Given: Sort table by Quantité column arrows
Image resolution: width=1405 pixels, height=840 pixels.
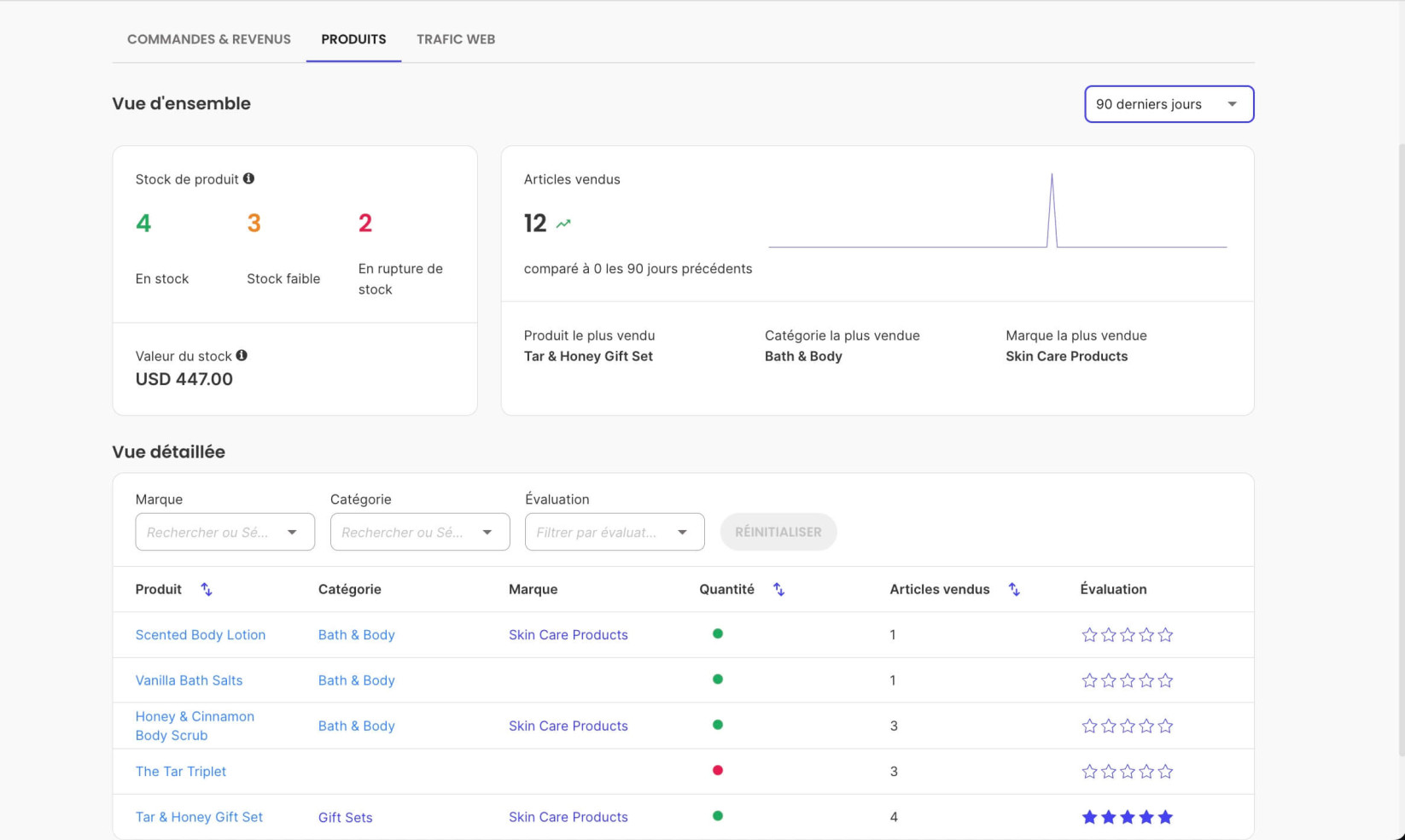Looking at the screenshot, I should coord(778,589).
